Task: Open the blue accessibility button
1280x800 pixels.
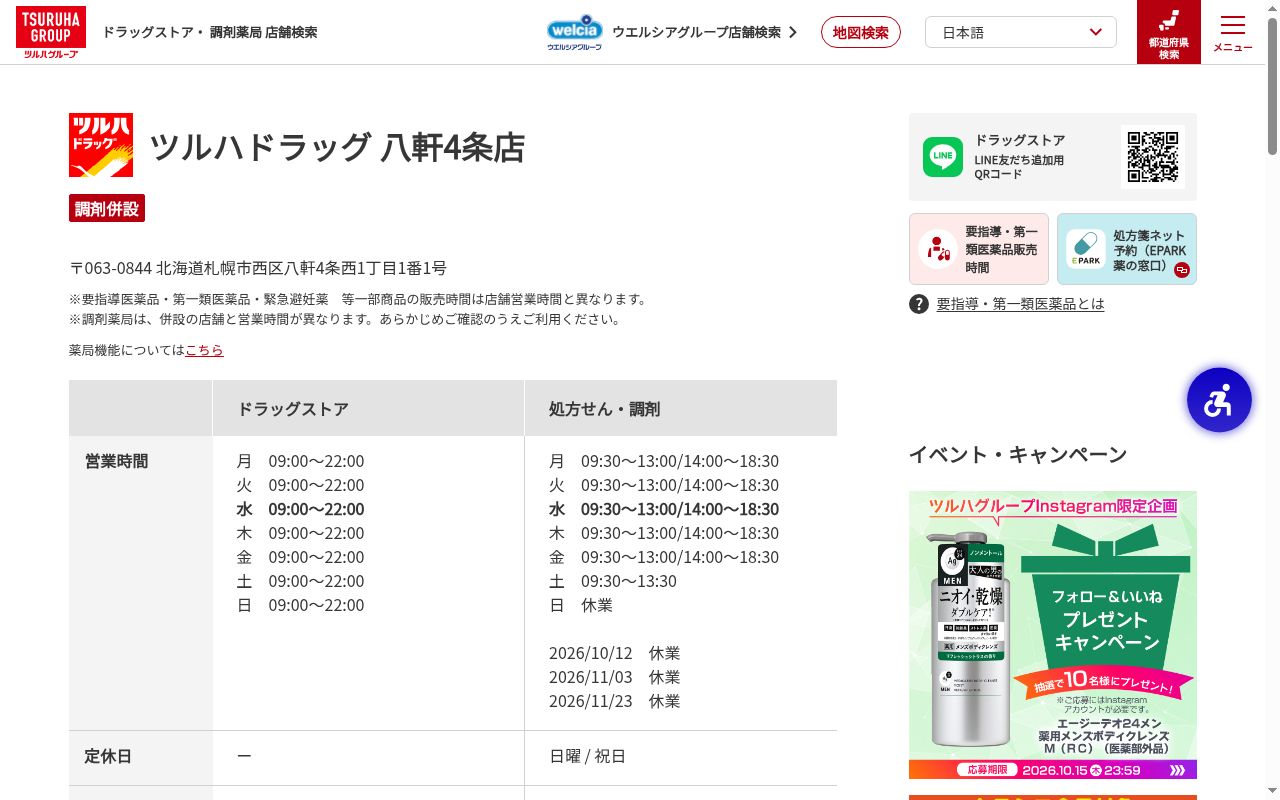Action: pos(1219,400)
